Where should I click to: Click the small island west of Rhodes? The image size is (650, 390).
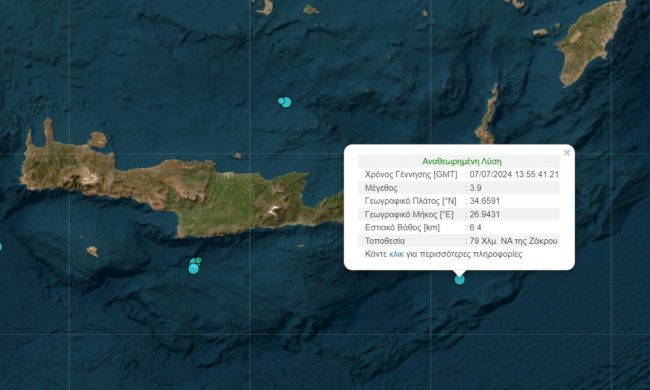click(x=540, y=32)
